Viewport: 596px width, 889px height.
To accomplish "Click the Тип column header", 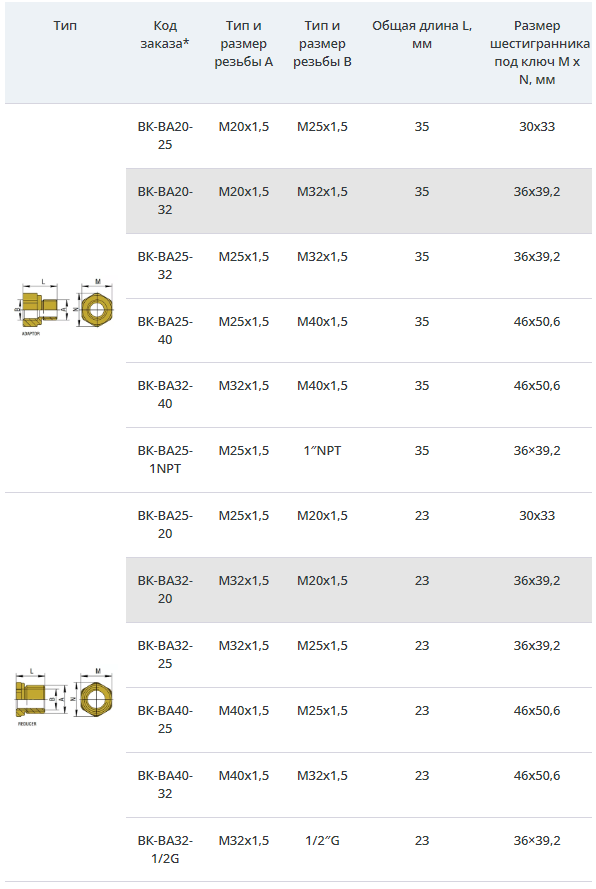I will pyautogui.click(x=65, y=26).
